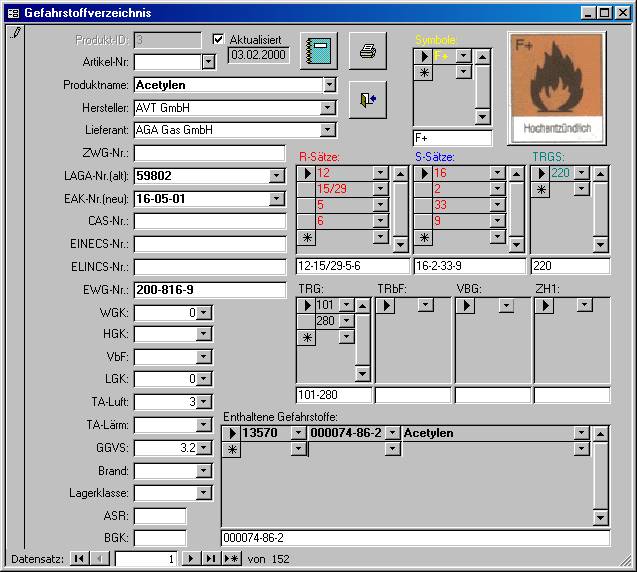Open the LAGA-Nr.(alt) dropdown
The height and width of the screenshot is (572, 637).
pos(276,176)
